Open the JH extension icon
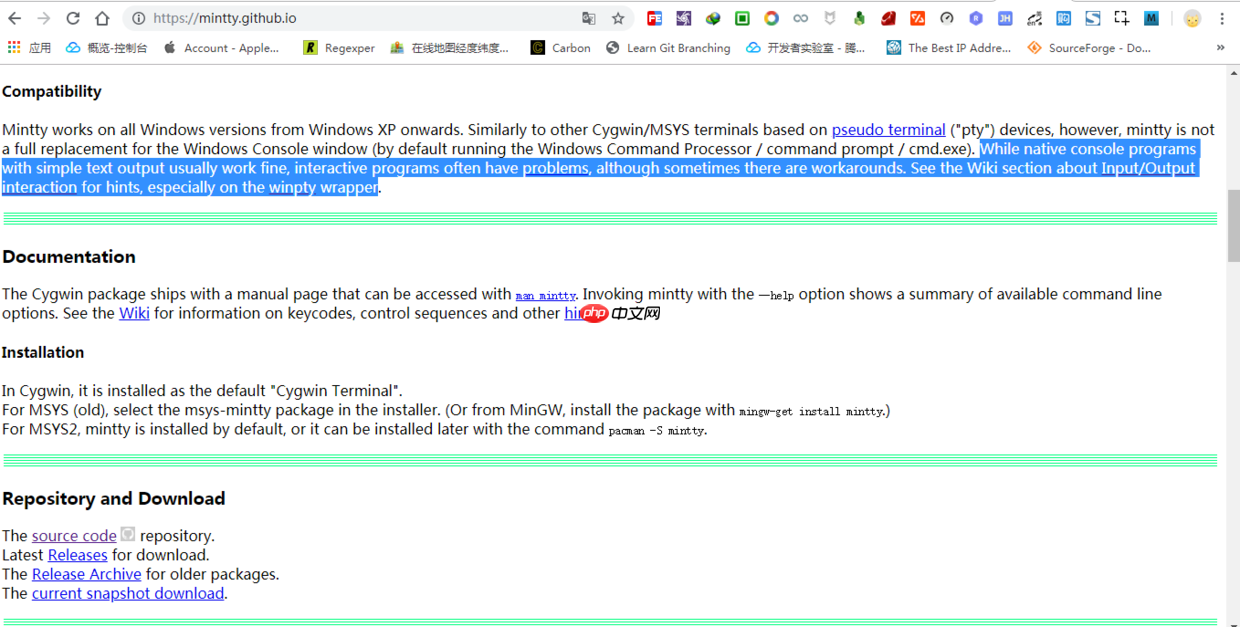The width and height of the screenshot is (1240, 627). 1005,18
